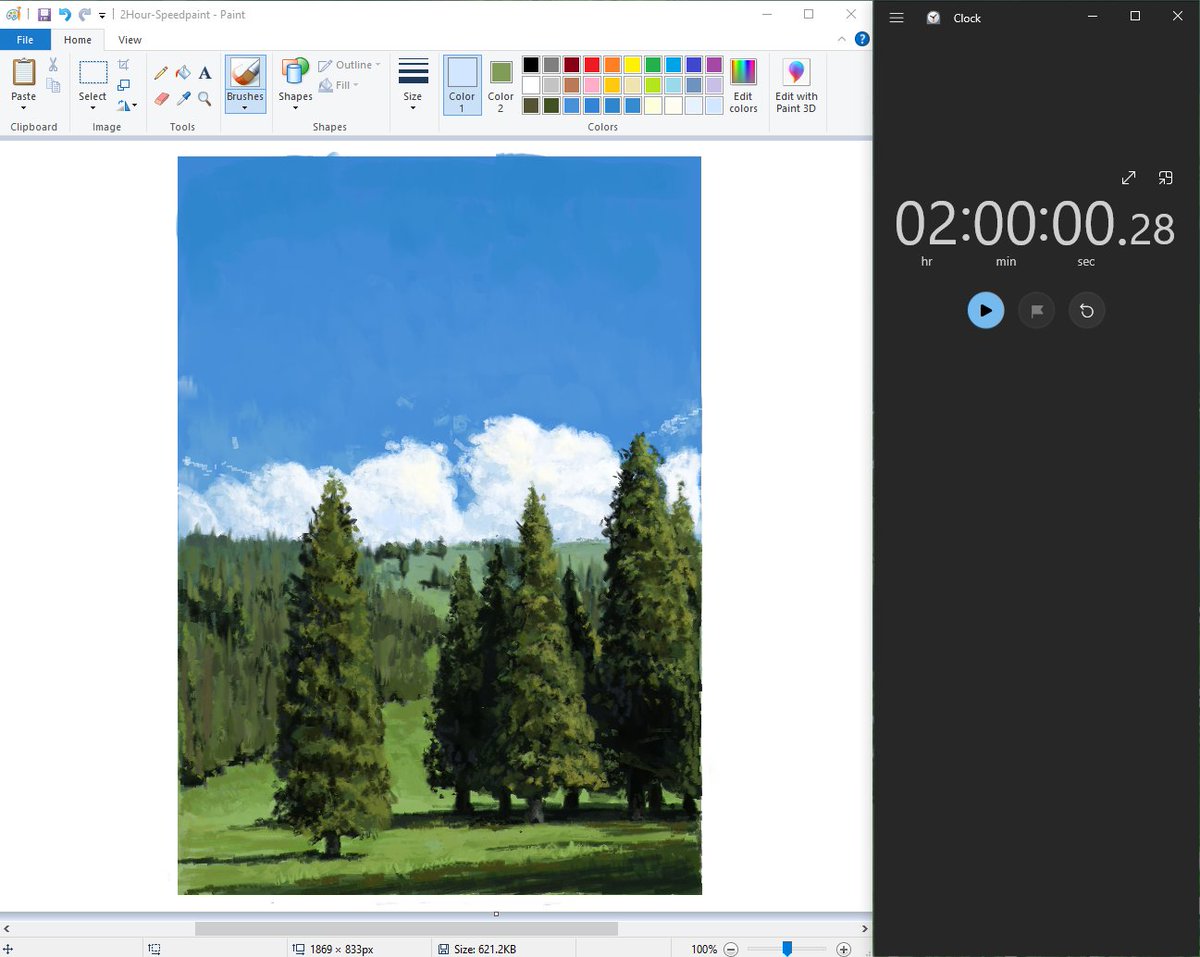The image size is (1200, 957).
Task: Pick the black color swatch
Action: (531, 65)
